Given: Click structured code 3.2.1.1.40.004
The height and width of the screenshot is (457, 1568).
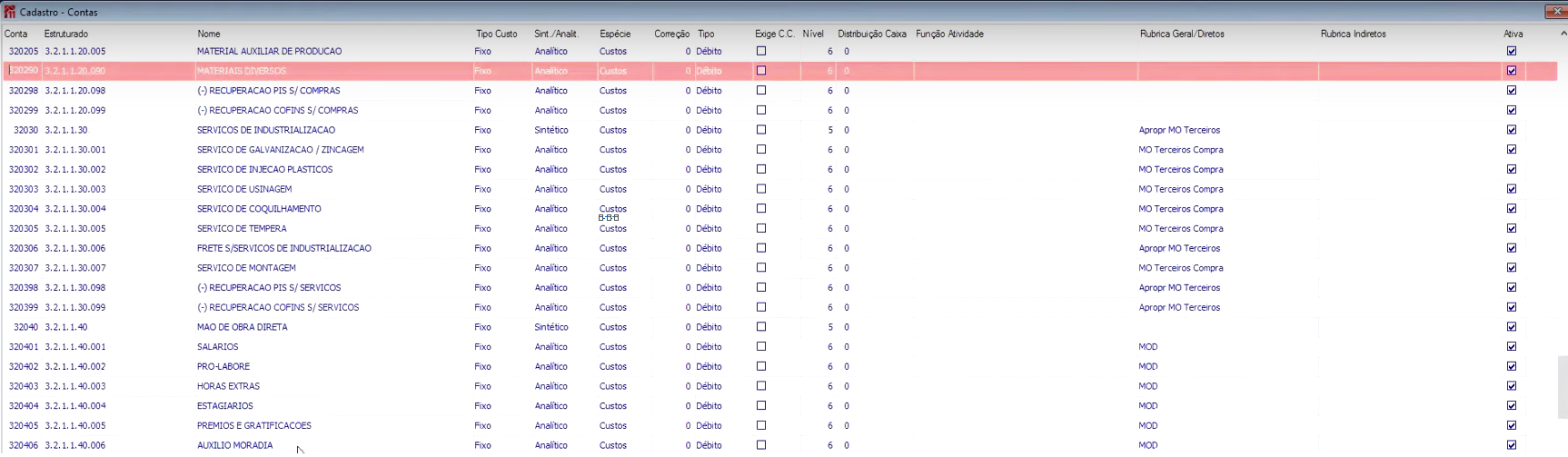Looking at the screenshot, I should pyautogui.click(x=75, y=406).
